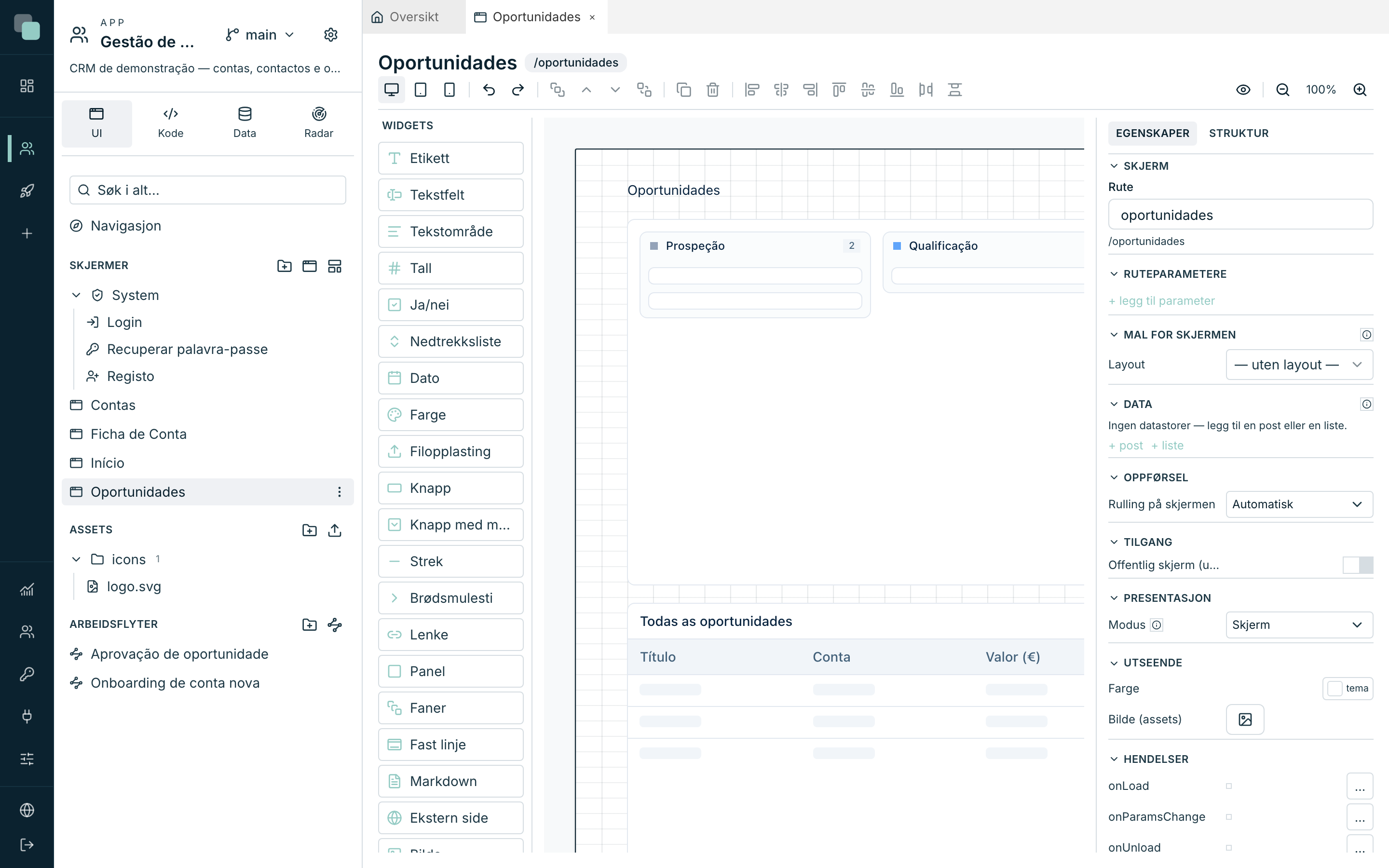
Task: Toggle Offentlig skjerm switch
Action: tap(1358, 565)
